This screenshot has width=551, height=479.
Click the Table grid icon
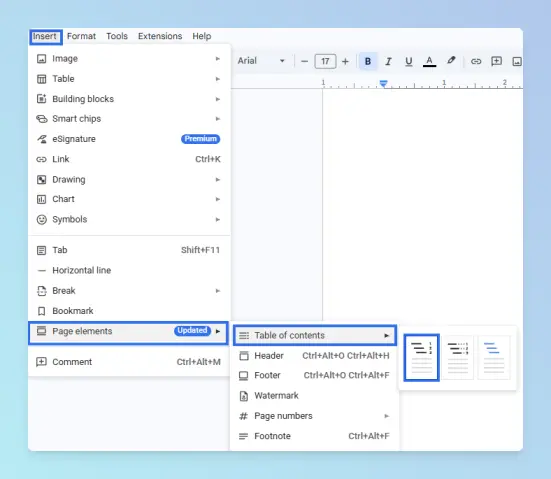[x=41, y=79]
